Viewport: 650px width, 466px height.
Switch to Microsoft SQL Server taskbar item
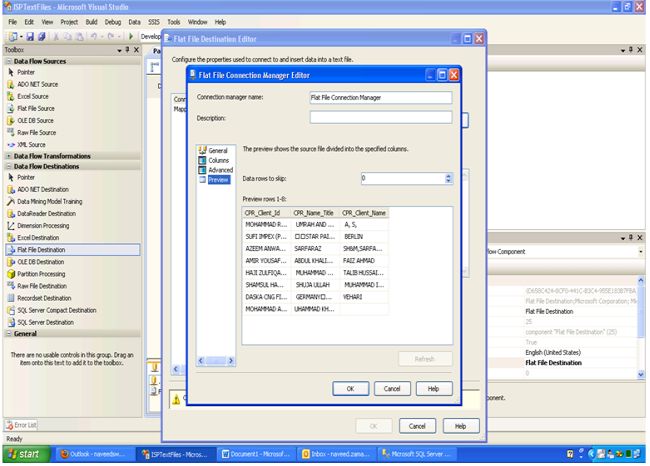click(417, 454)
